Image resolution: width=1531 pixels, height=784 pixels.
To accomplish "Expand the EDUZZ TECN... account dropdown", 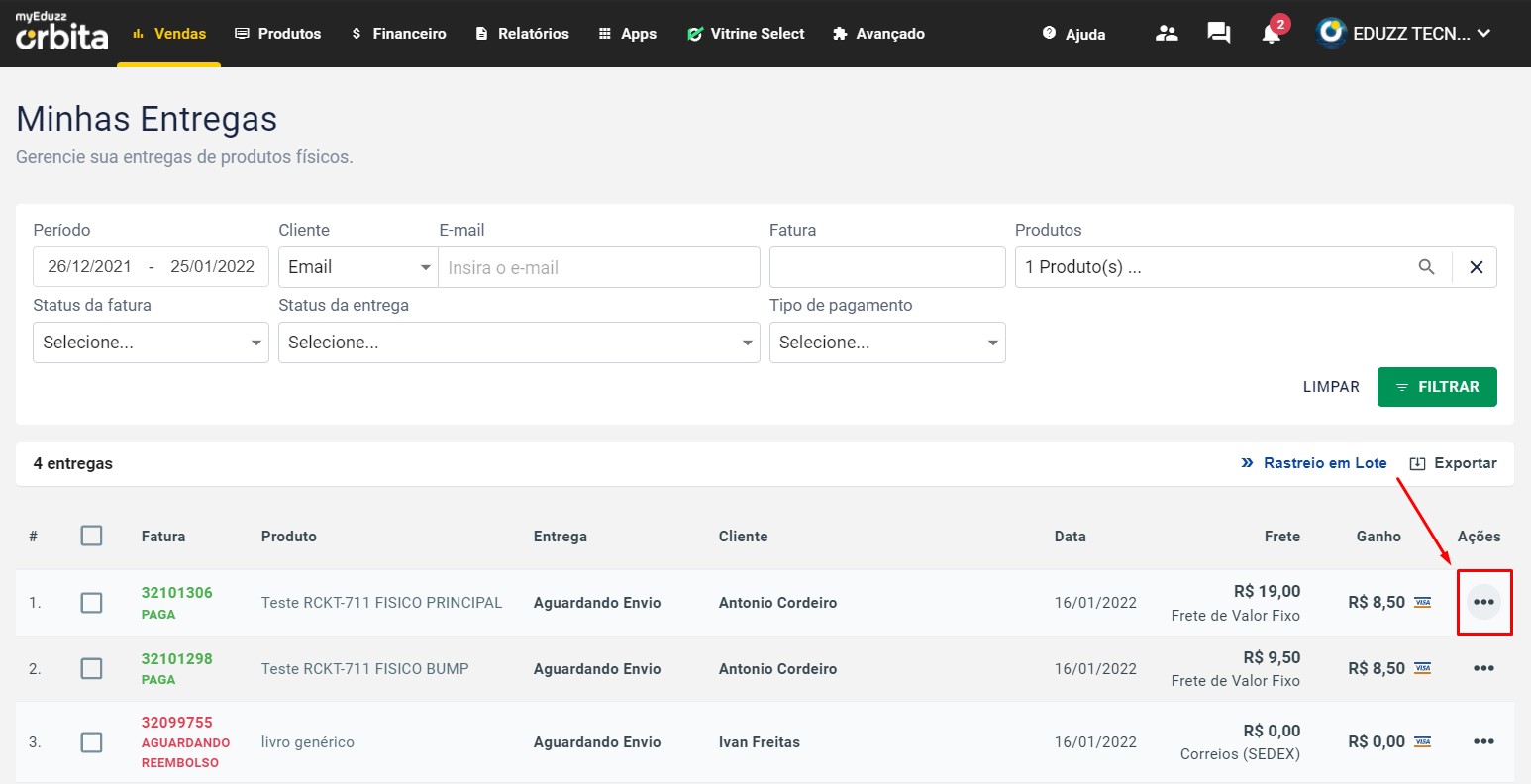I will click(1422, 34).
